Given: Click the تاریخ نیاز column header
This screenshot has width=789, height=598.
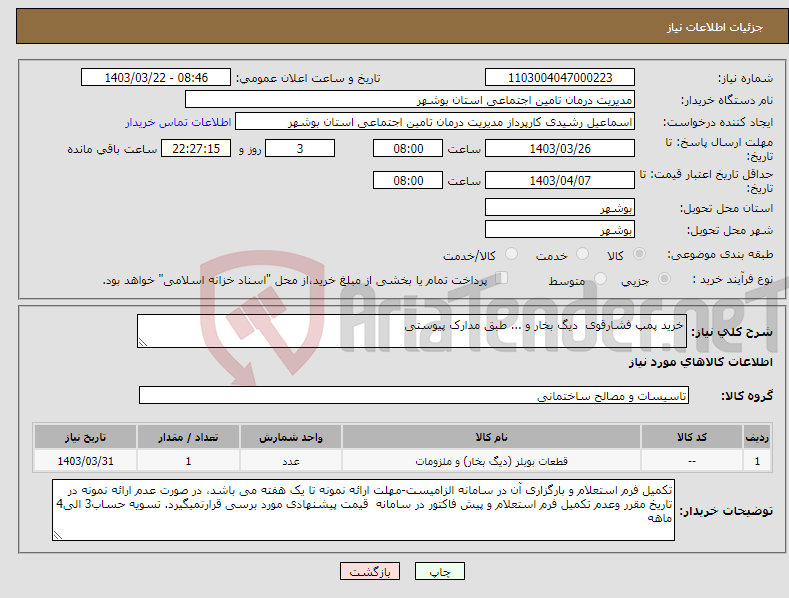Looking at the screenshot, I should pyautogui.click(x=85, y=437).
